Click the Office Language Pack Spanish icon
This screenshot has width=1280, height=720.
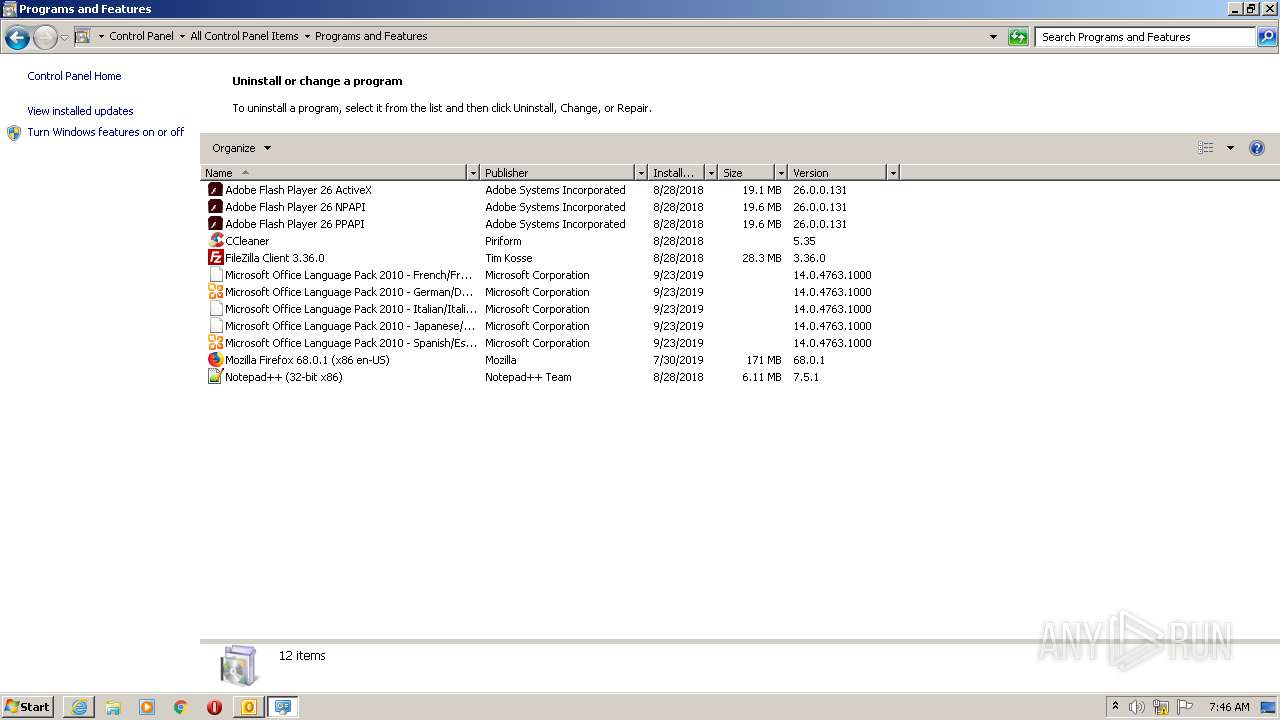pyautogui.click(x=215, y=343)
